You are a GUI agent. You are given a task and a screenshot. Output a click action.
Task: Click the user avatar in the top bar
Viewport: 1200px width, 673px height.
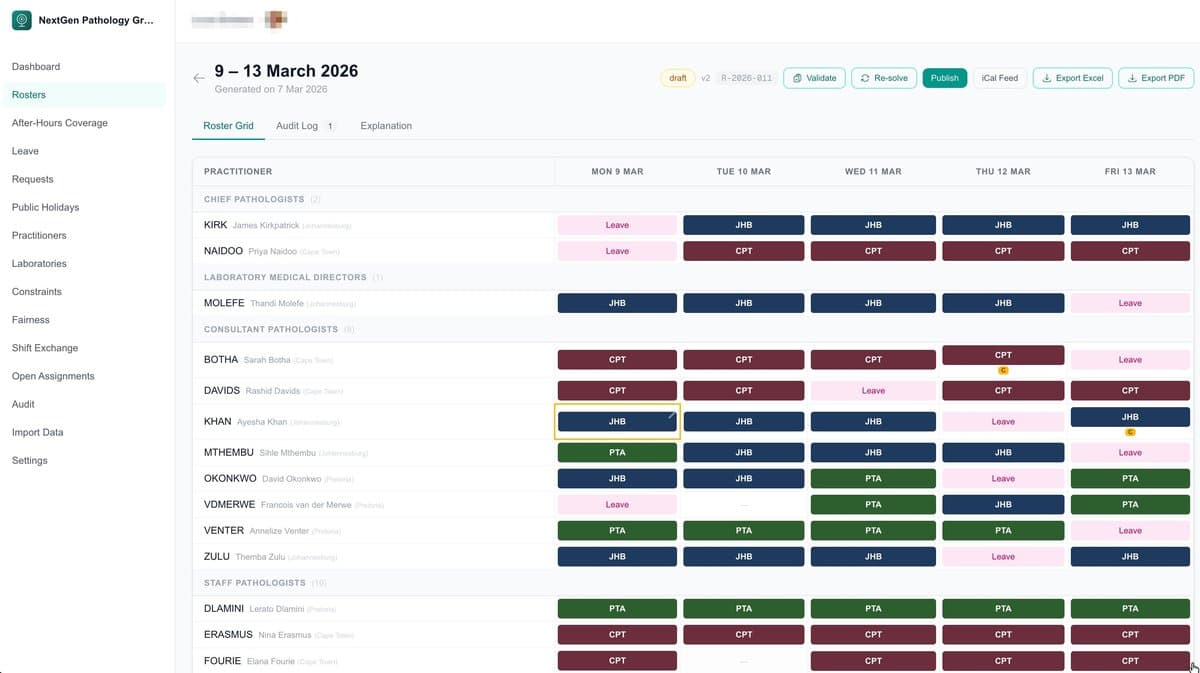pyautogui.click(x=276, y=19)
